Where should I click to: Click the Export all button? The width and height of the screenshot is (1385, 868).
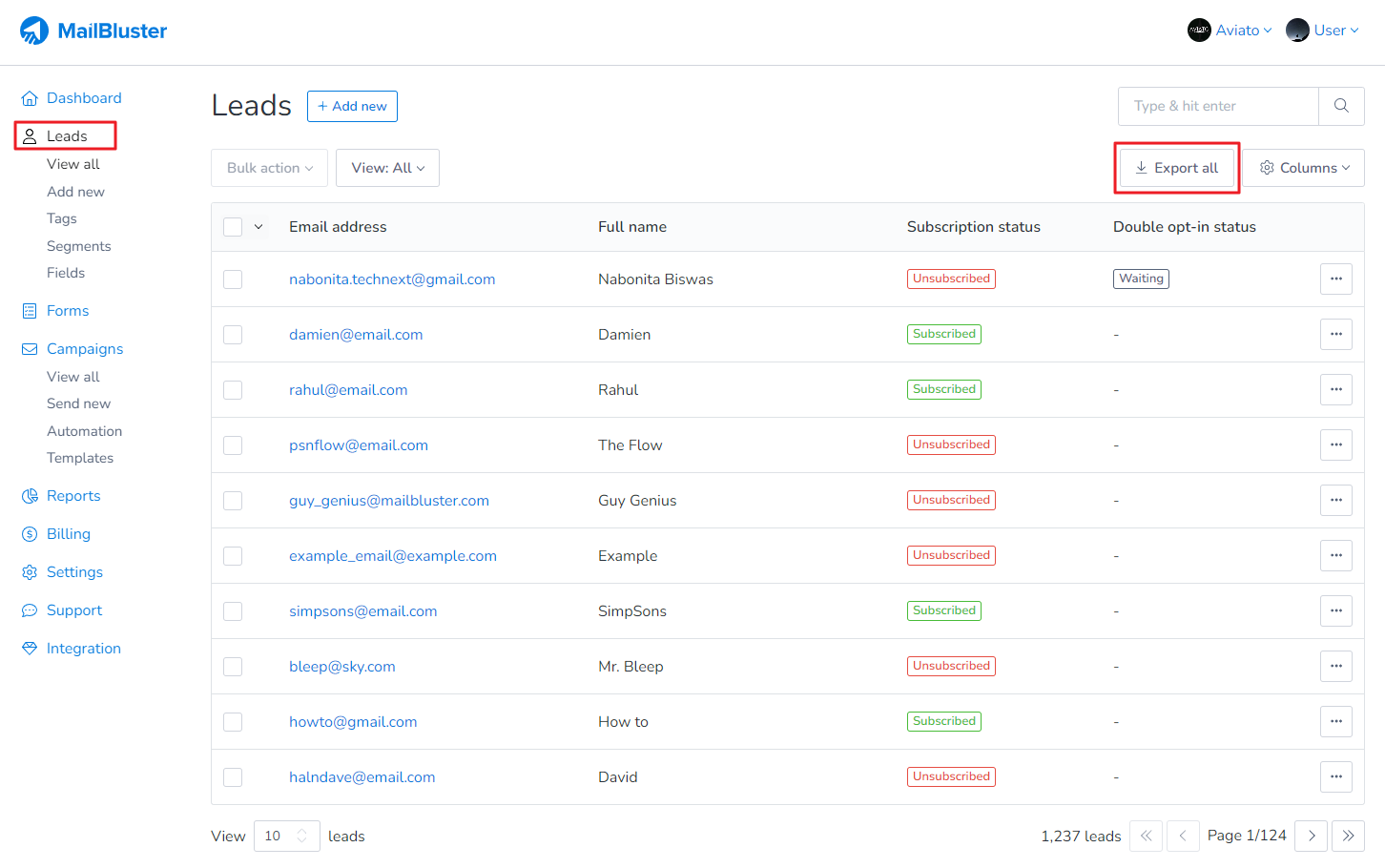[1176, 168]
